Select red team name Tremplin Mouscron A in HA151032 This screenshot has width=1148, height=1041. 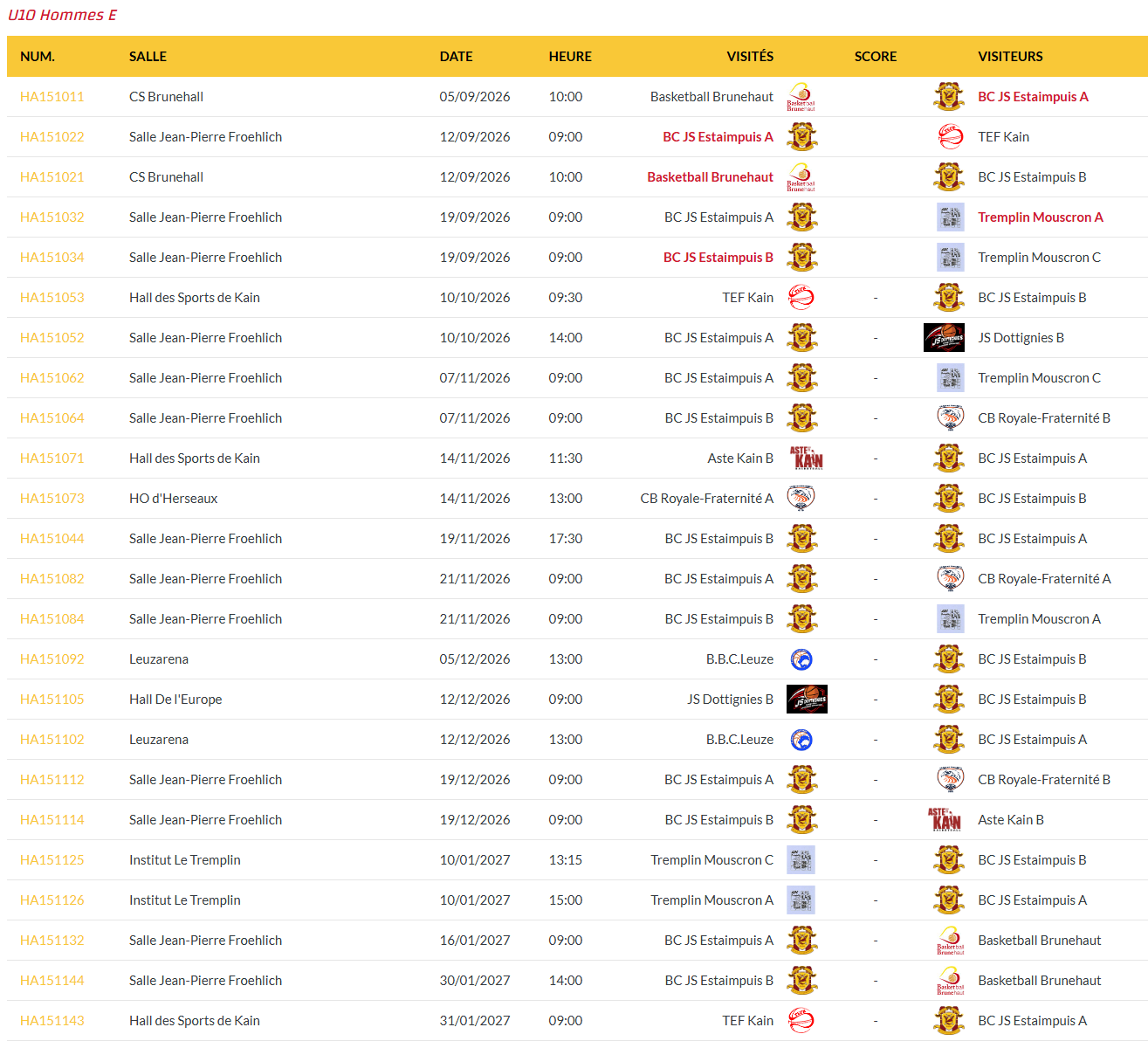pos(1041,217)
